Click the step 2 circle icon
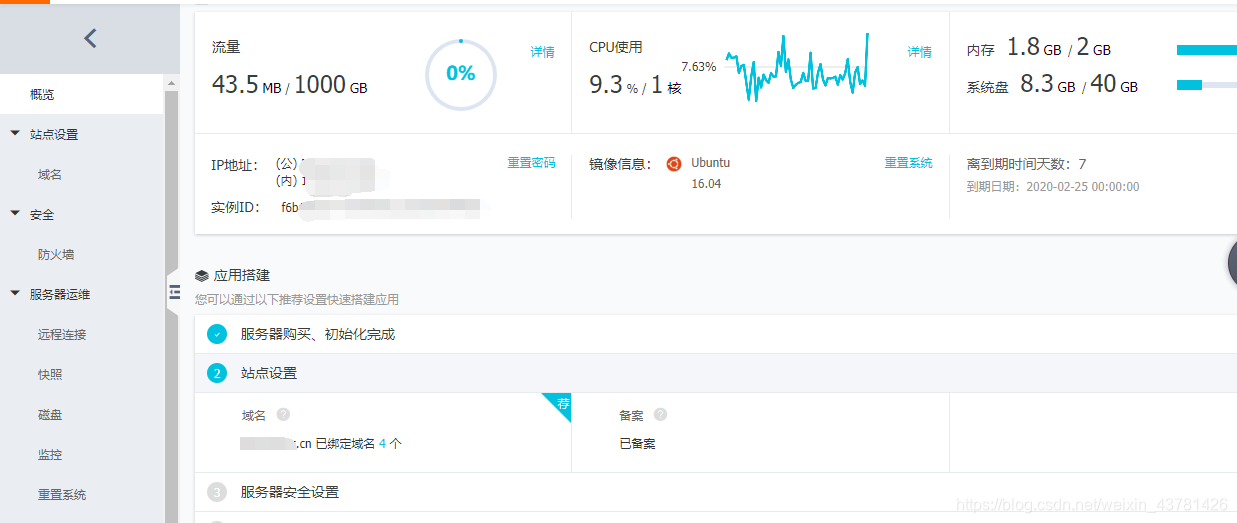Image resolution: width=1237 pixels, height=523 pixels. [217, 373]
